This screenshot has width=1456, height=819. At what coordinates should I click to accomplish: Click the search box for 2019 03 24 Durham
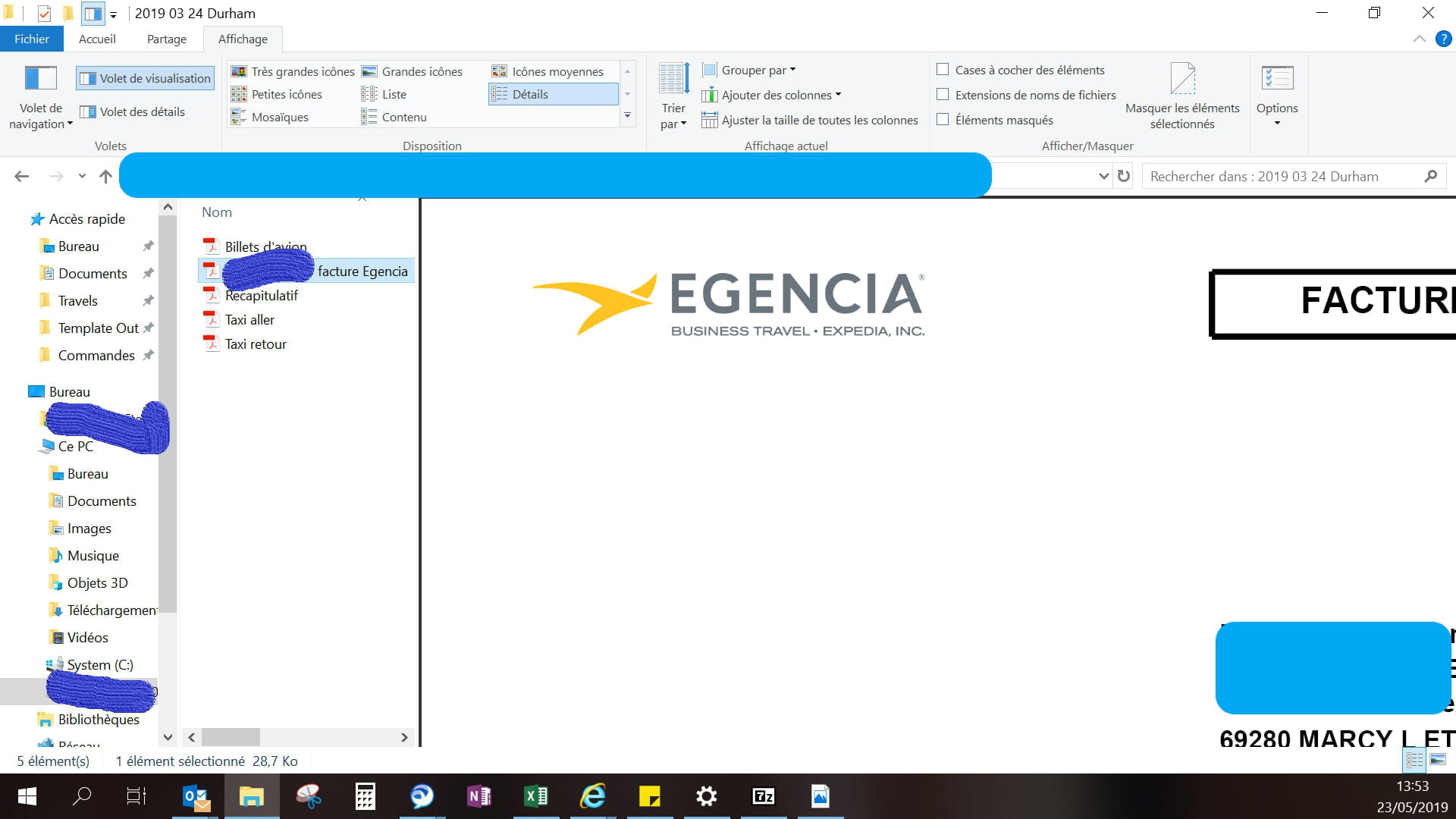coord(1294,176)
